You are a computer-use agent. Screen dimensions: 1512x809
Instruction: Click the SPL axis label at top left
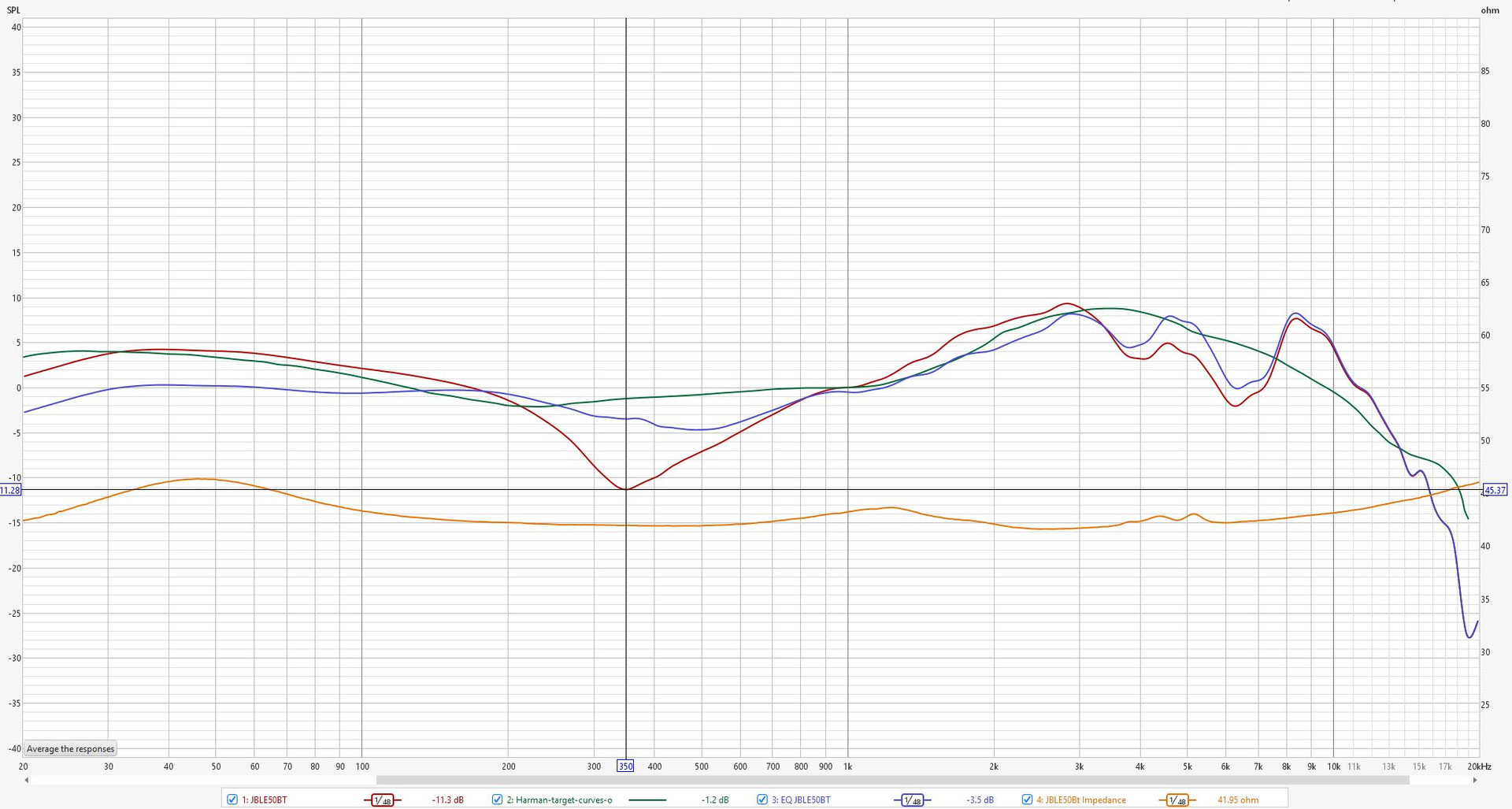coord(12,10)
